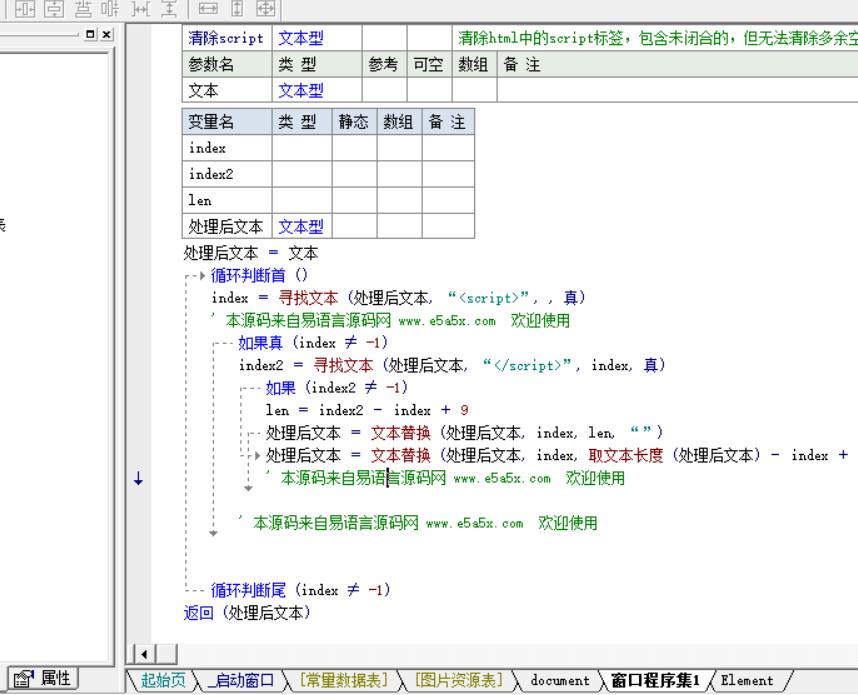Image resolution: width=858 pixels, height=695 pixels.
Task: Select the index2 variable name cell
Action: pyautogui.click(x=227, y=174)
